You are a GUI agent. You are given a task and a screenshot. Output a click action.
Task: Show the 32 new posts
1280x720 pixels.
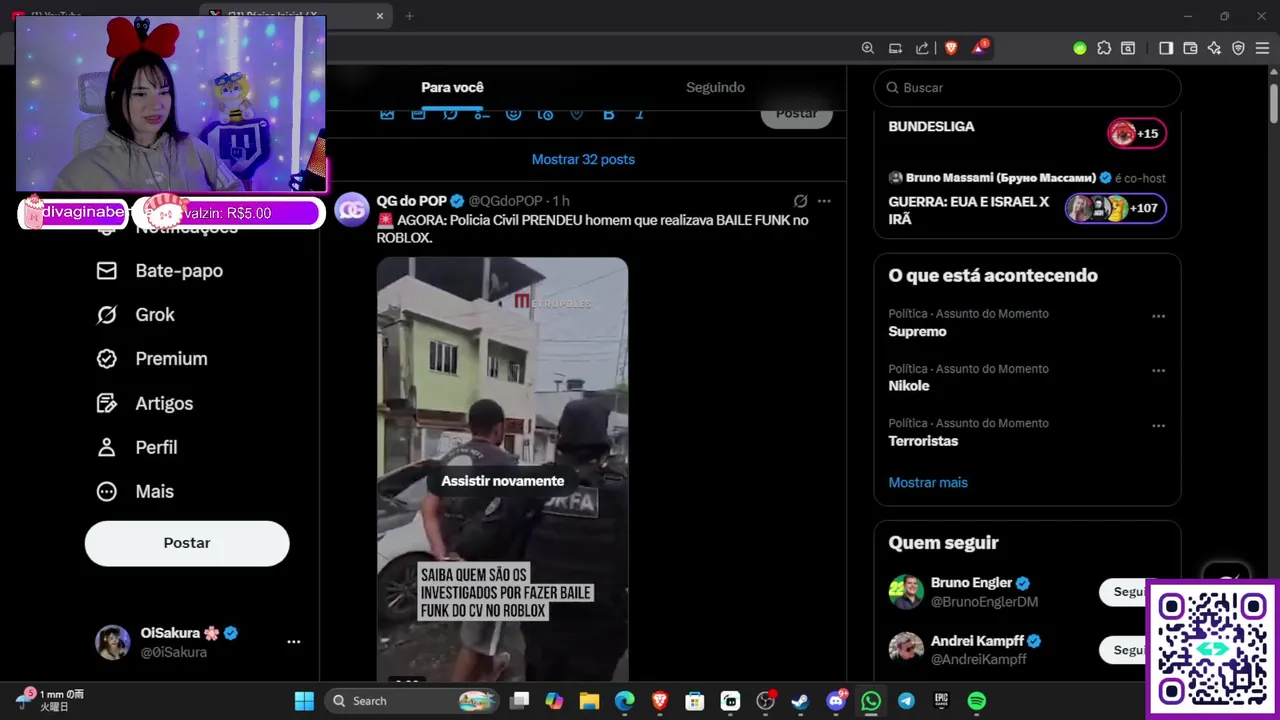tap(583, 160)
